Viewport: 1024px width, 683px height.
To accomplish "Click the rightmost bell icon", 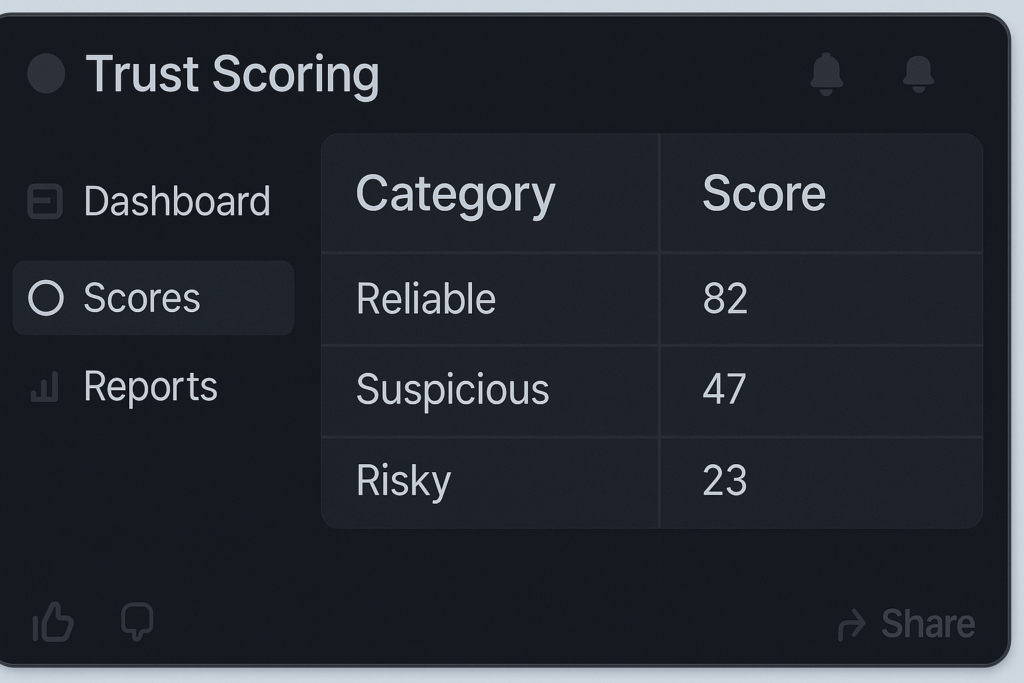I will (918, 74).
